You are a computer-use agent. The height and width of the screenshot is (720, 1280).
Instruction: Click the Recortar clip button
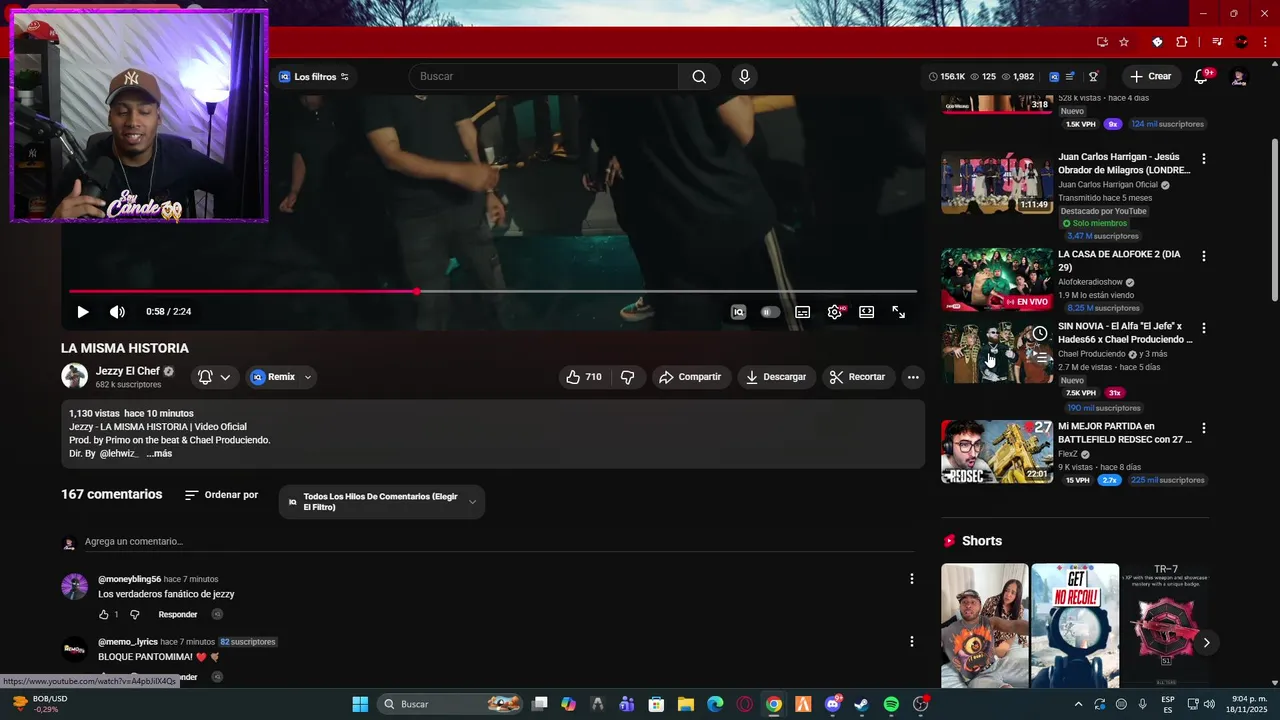pyautogui.click(x=858, y=377)
